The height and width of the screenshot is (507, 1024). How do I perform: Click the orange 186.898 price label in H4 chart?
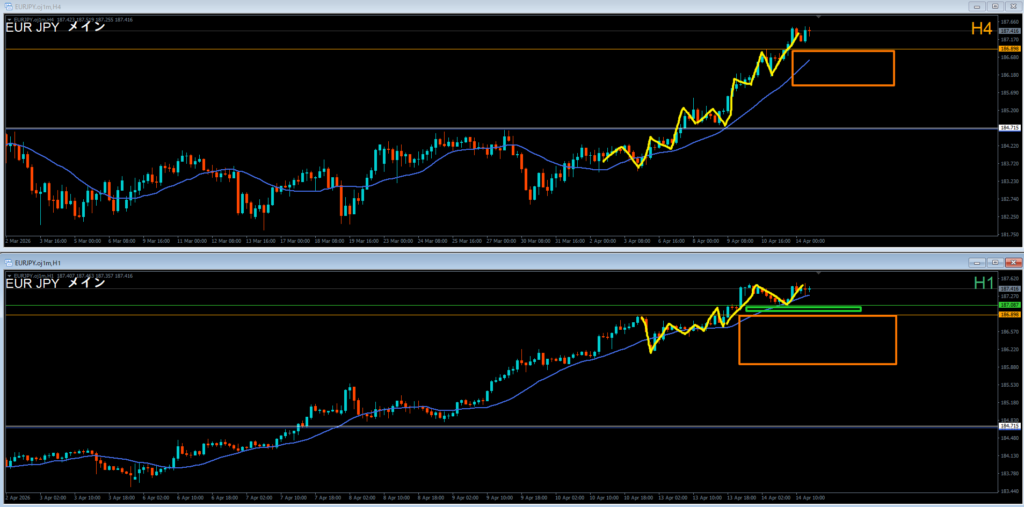point(1010,49)
